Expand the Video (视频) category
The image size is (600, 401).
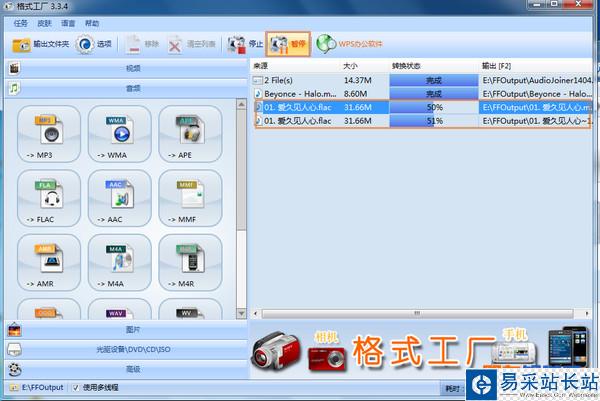point(127,68)
